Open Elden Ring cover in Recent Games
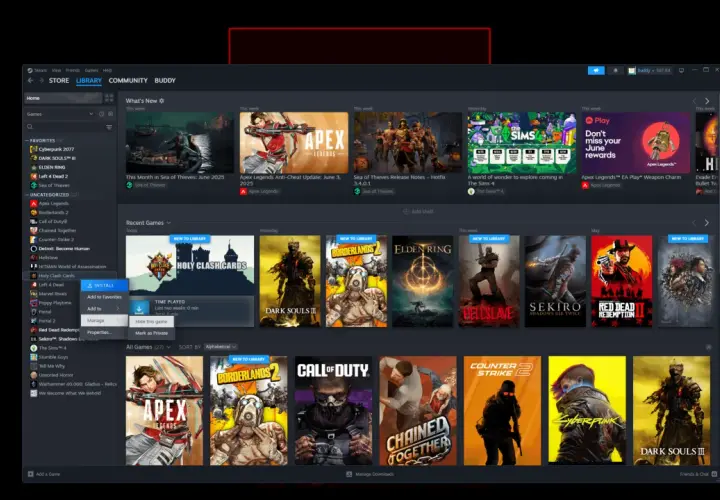Image resolution: width=720 pixels, height=500 pixels. click(422, 281)
